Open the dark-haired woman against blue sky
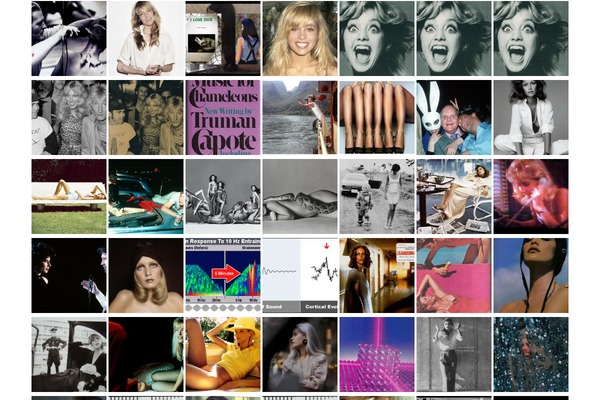 point(531,276)
